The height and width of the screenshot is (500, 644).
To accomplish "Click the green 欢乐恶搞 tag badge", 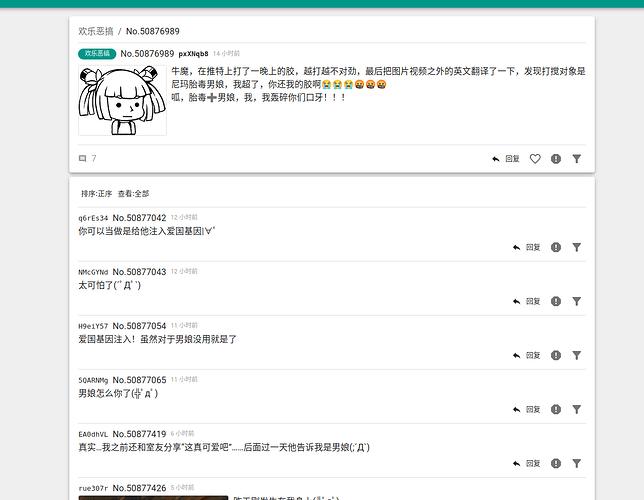I will click(x=97, y=53).
